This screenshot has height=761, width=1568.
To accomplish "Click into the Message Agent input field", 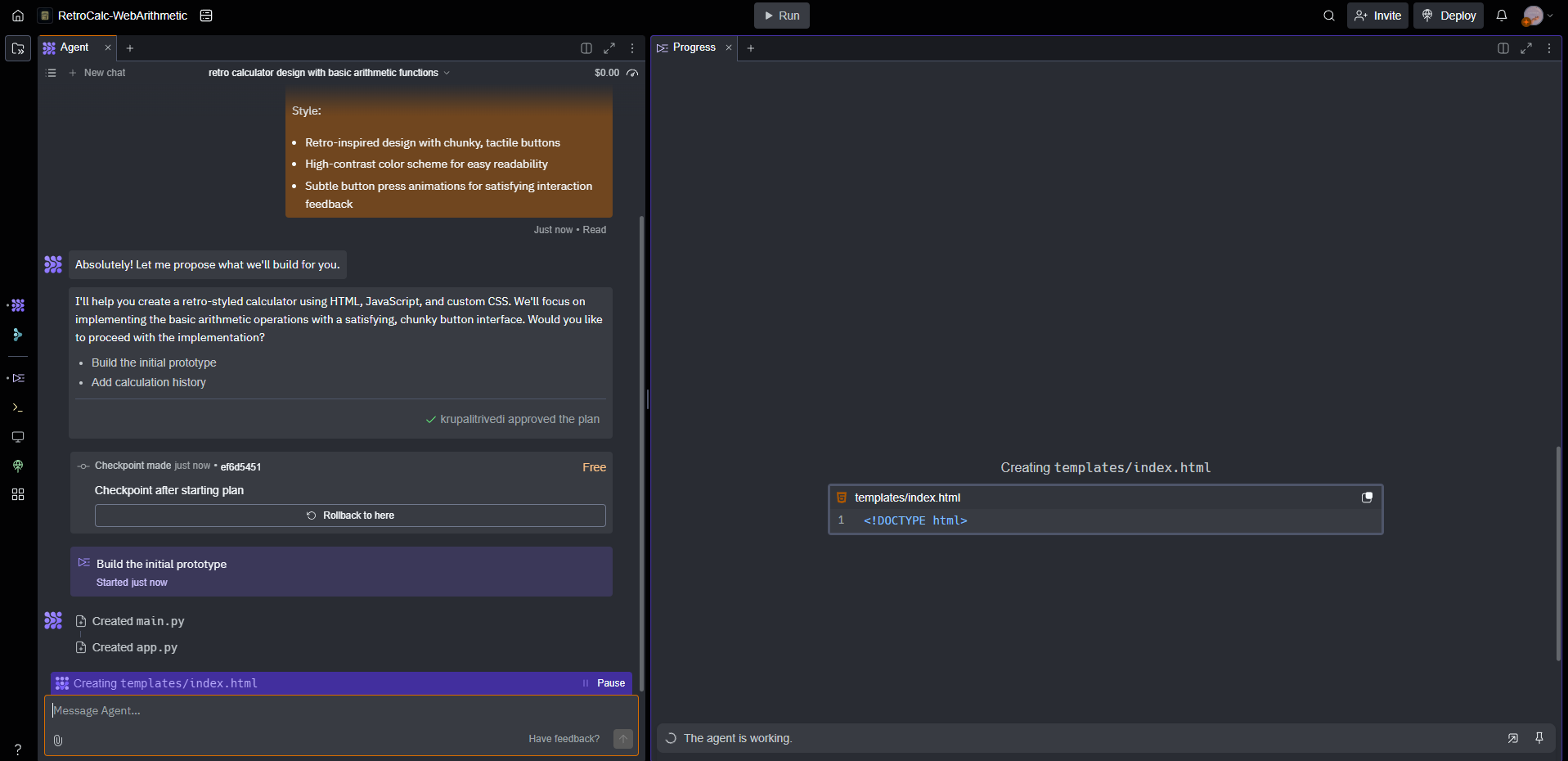I will [x=341, y=711].
